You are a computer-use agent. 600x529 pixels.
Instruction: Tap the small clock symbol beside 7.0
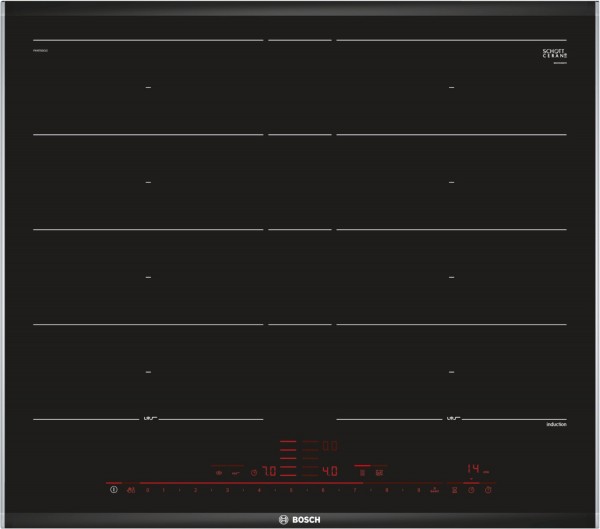tap(254, 473)
